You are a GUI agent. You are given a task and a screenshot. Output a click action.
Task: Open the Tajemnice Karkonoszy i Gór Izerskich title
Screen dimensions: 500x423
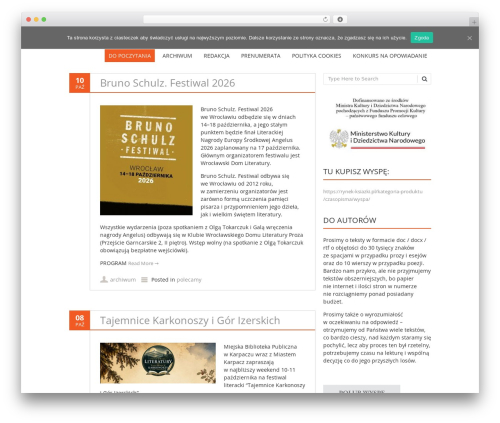click(x=190, y=320)
